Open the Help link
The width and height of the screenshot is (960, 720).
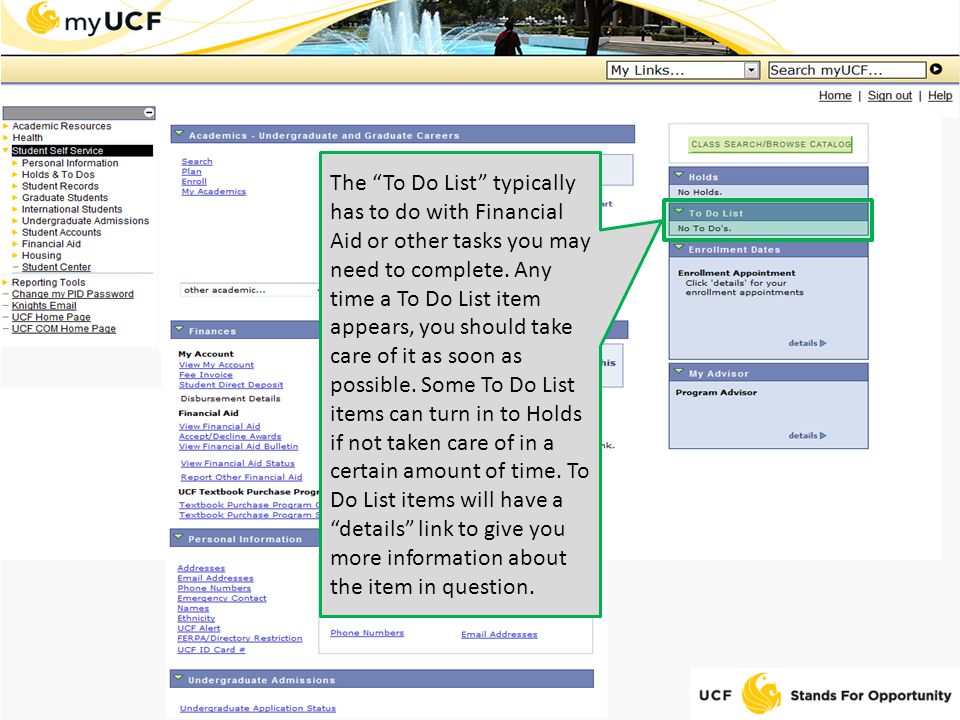[940, 96]
